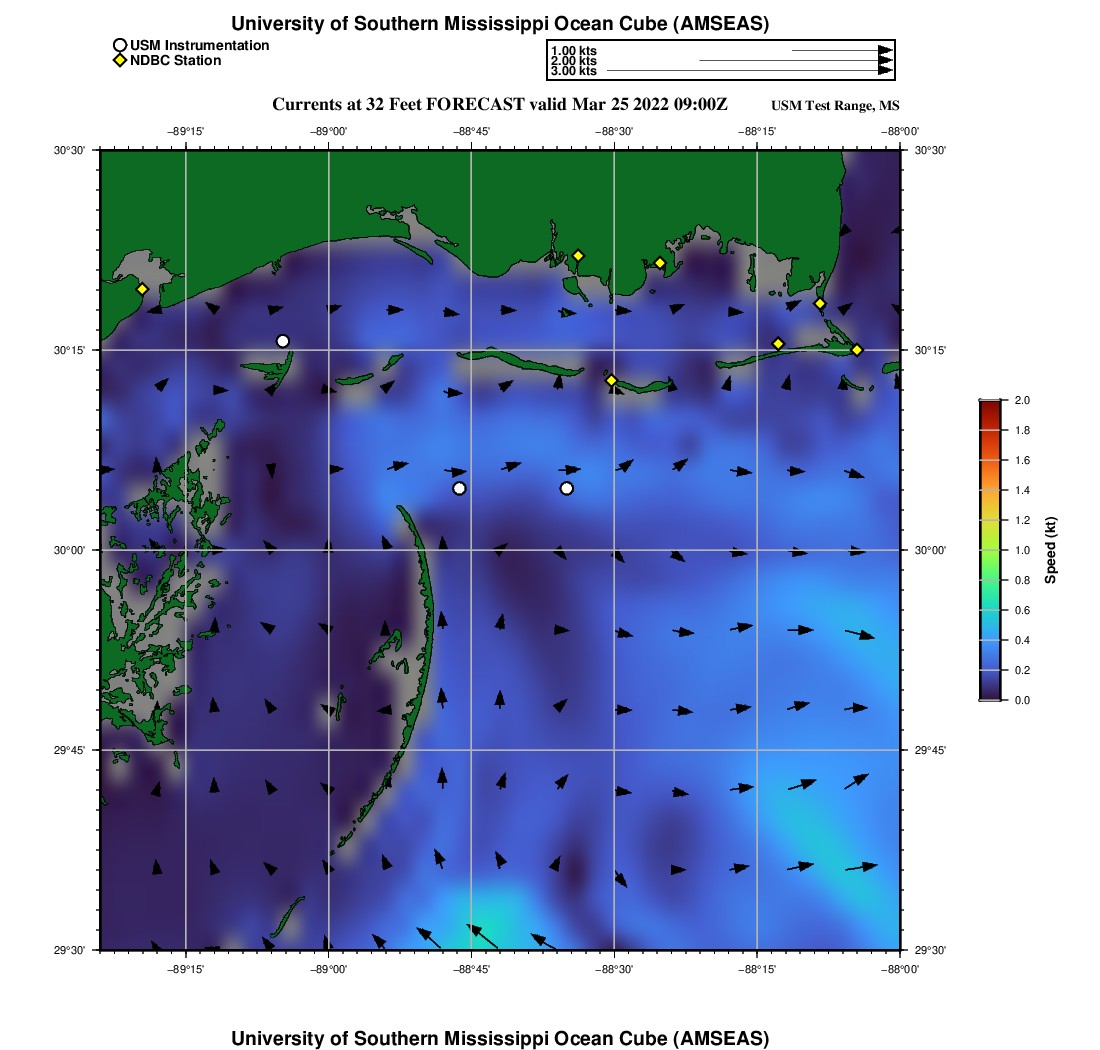Click the NDBC diamond on the island near -88°30'
1100x1050 pixels.
[612, 380]
